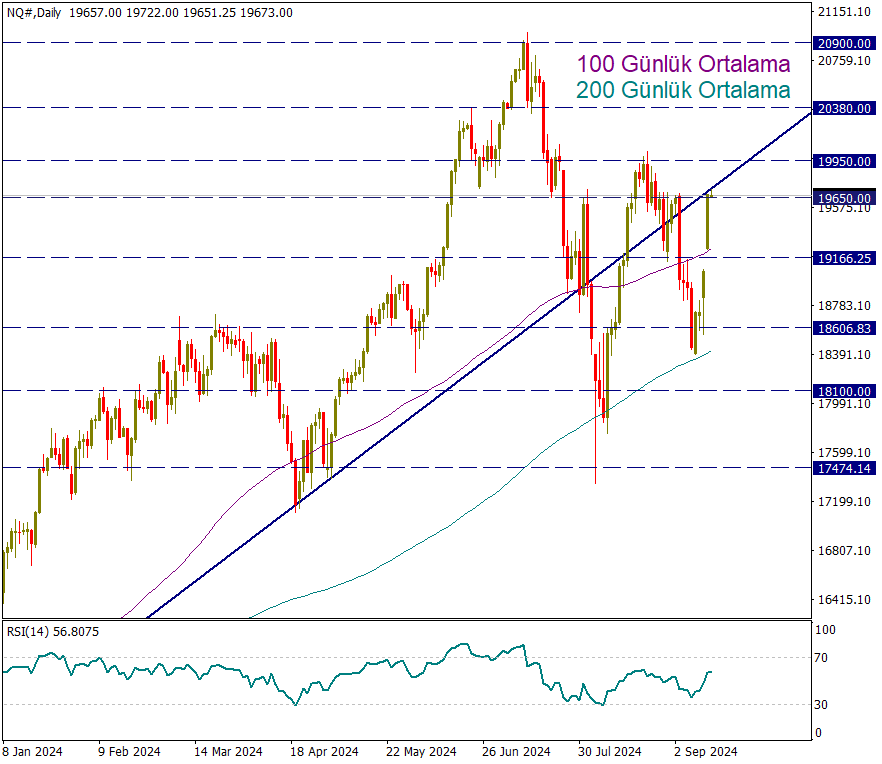
Task: Select the 18606.83 price level label
Action: coord(844,328)
